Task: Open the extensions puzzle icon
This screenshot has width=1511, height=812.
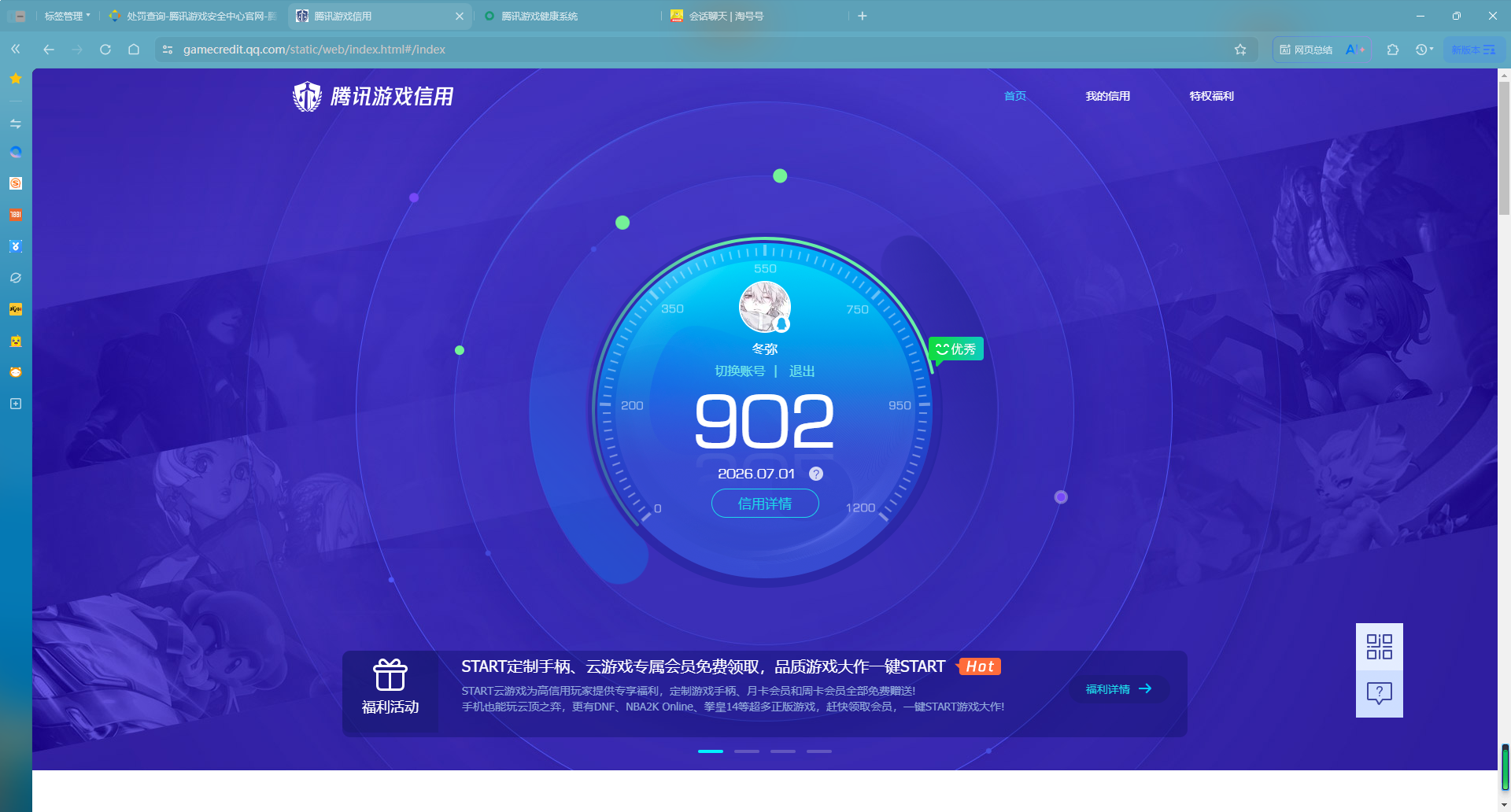Action: (1393, 50)
